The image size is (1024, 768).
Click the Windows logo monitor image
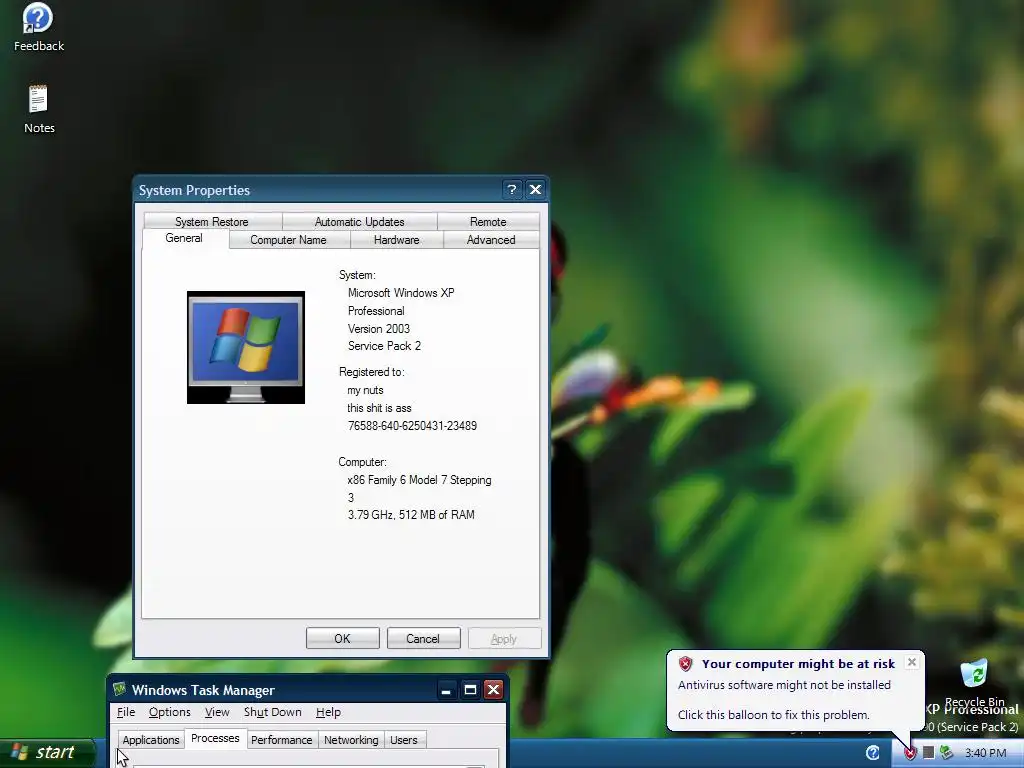coord(246,347)
